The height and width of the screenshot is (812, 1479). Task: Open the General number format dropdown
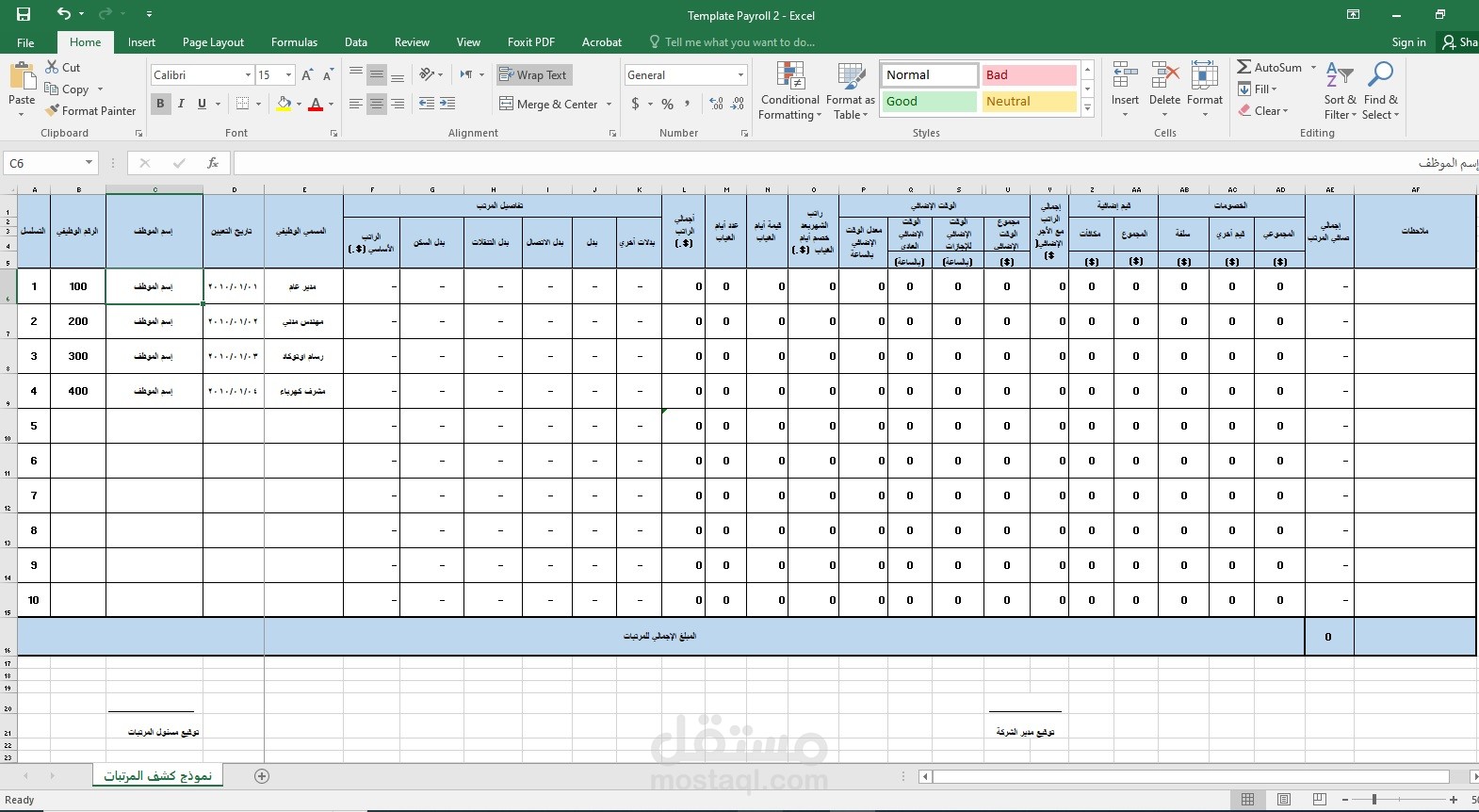[x=740, y=75]
